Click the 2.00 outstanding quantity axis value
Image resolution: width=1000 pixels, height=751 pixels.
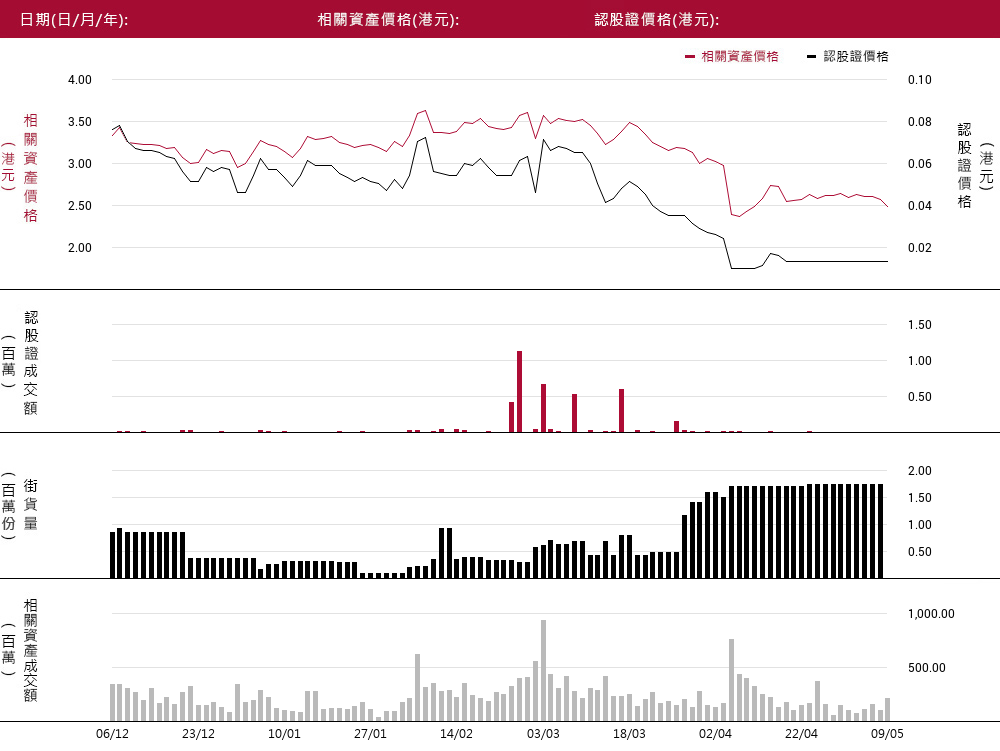[920, 470]
